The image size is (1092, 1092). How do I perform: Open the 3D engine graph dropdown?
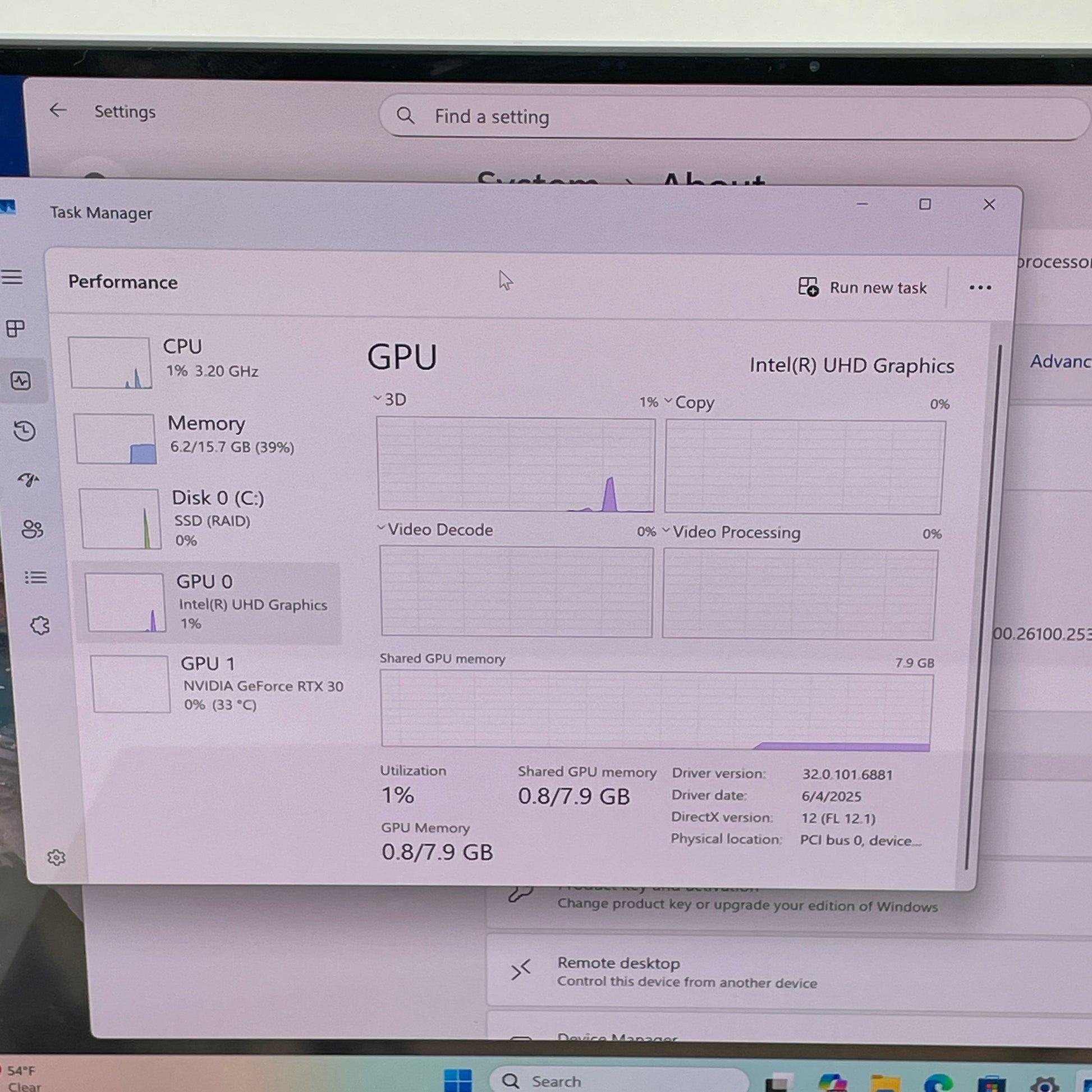(x=390, y=400)
